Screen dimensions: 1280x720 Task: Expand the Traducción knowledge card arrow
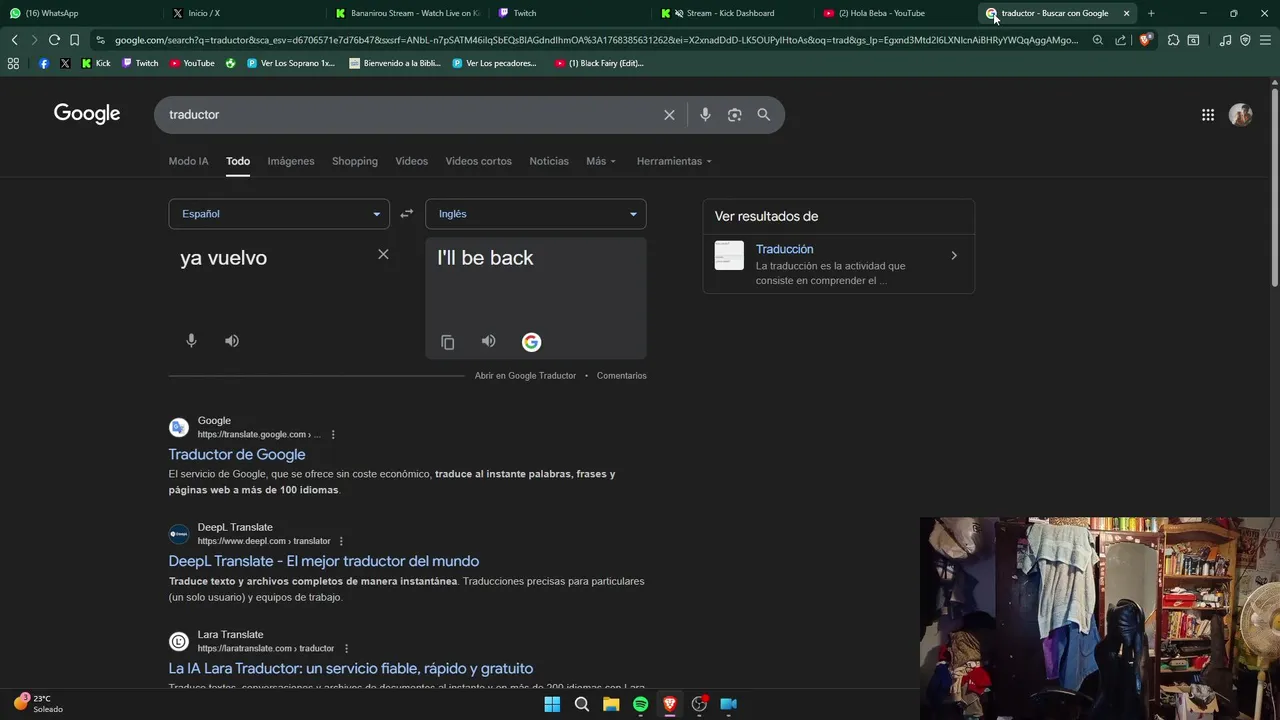coord(954,256)
